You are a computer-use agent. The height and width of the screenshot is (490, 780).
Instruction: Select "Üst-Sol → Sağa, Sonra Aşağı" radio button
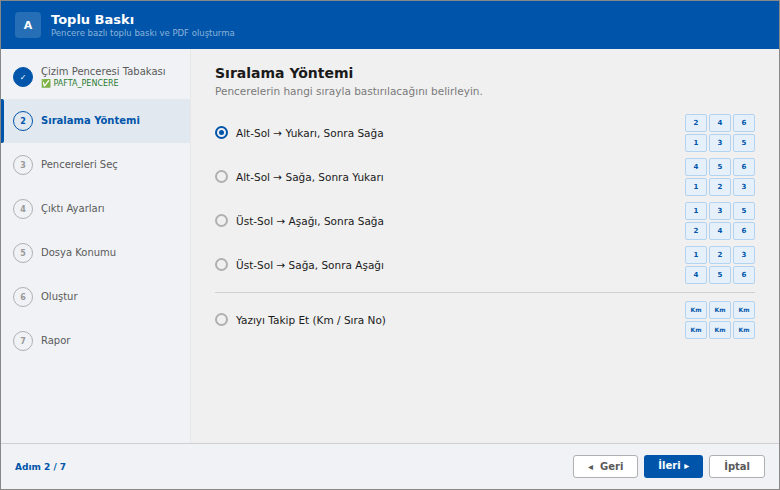coord(221,264)
